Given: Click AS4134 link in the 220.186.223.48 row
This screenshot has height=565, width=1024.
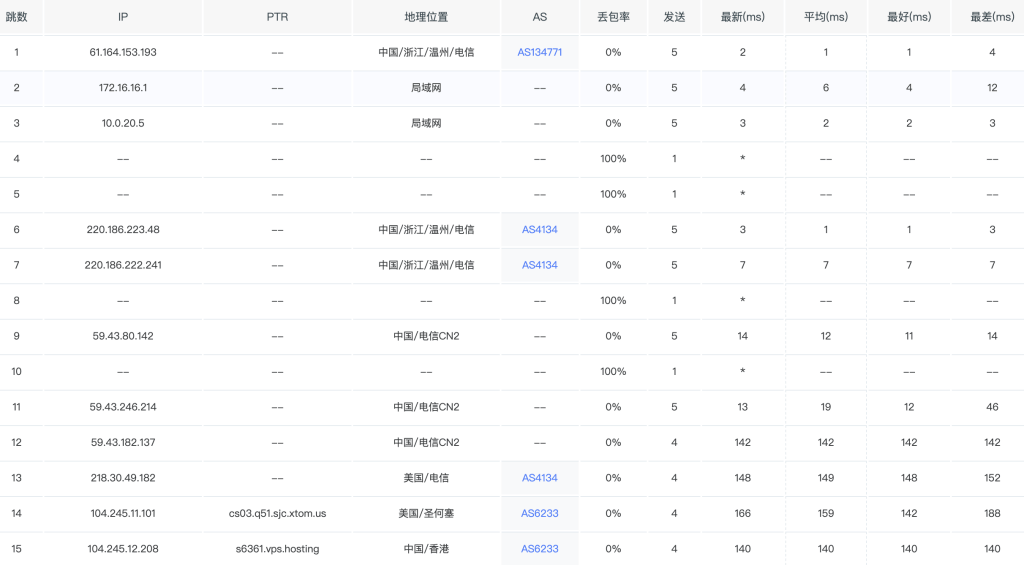Looking at the screenshot, I should click(539, 230).
